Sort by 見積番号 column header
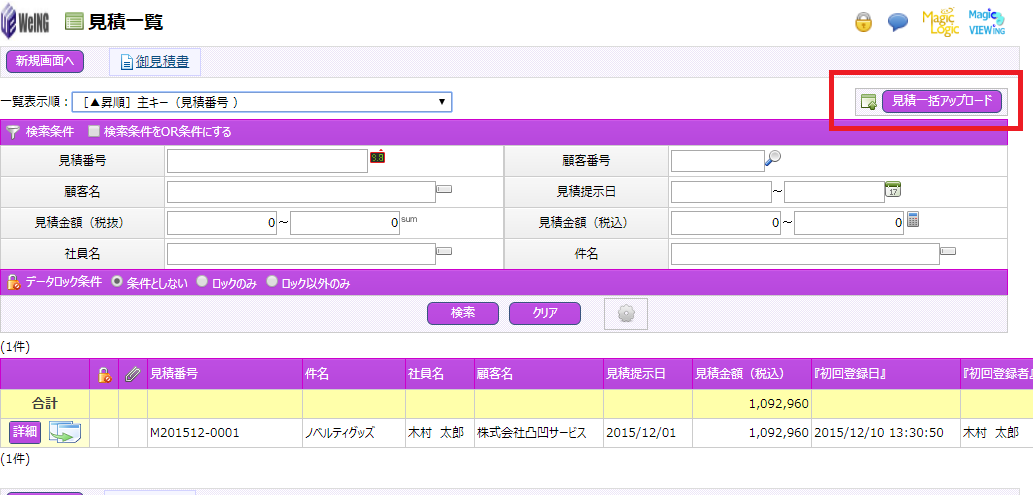 (x=173, y=374)
